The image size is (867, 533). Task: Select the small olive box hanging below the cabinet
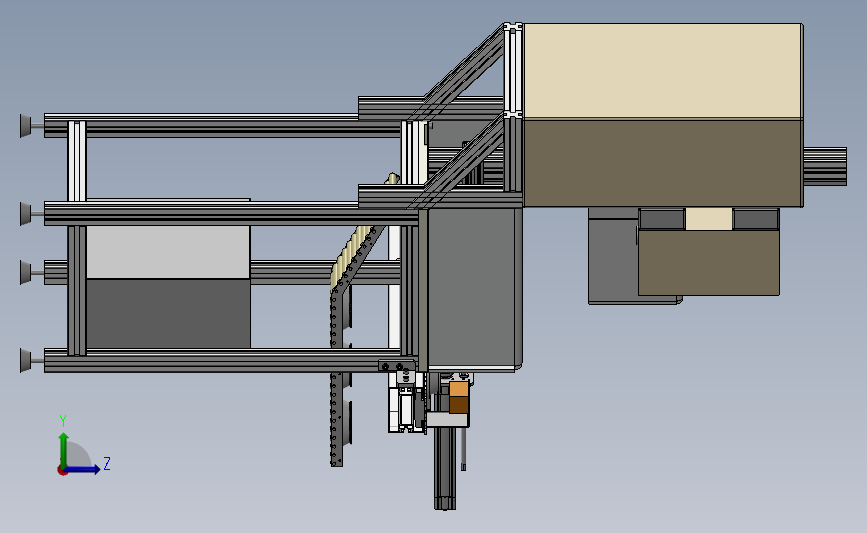[x=708, y=263]
